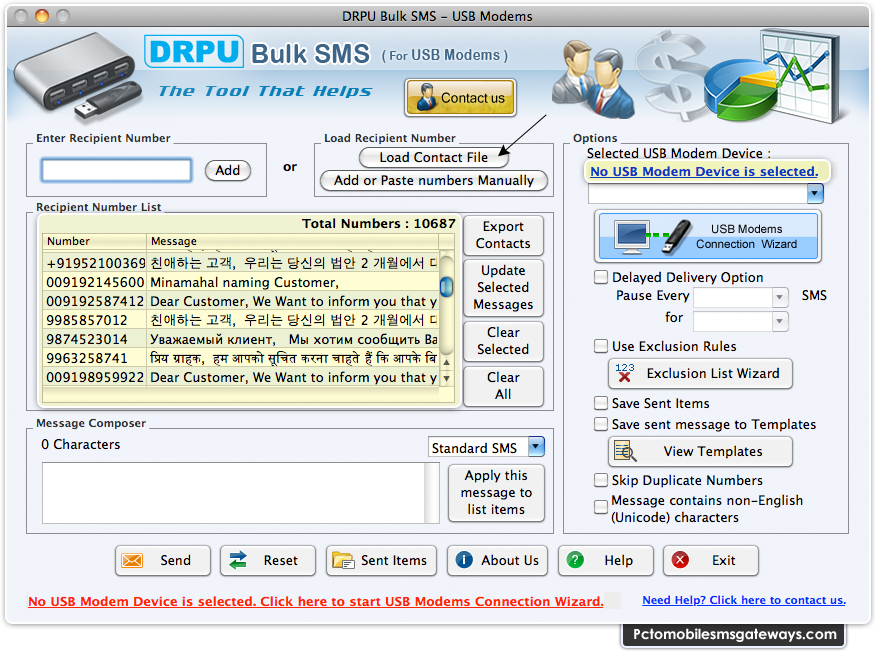This screenshot has height=651, width=876.
Task: Click Load Contact File button
Action: [x=434, y=158]
